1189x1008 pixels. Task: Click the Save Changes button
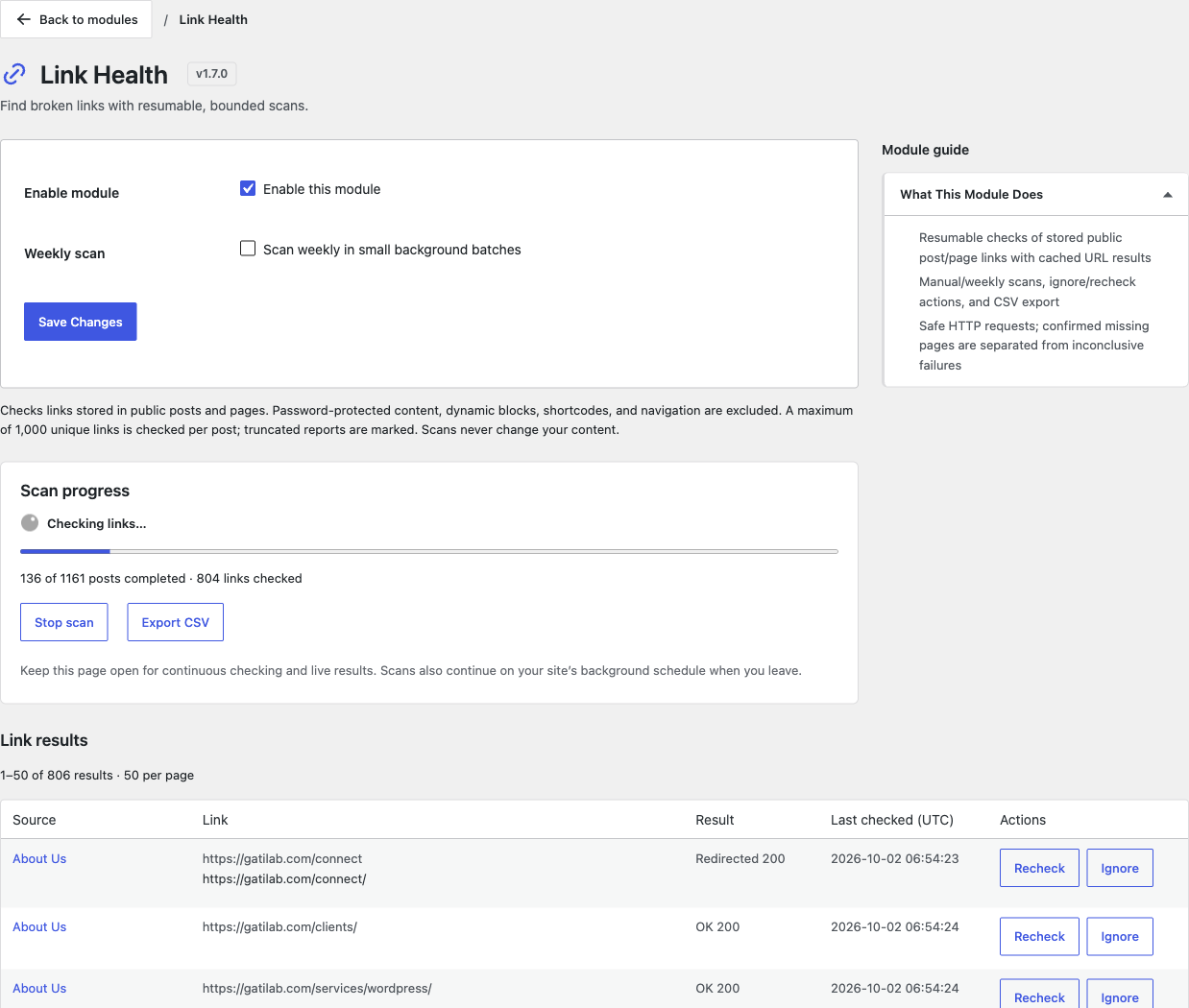tap(81, 322)
